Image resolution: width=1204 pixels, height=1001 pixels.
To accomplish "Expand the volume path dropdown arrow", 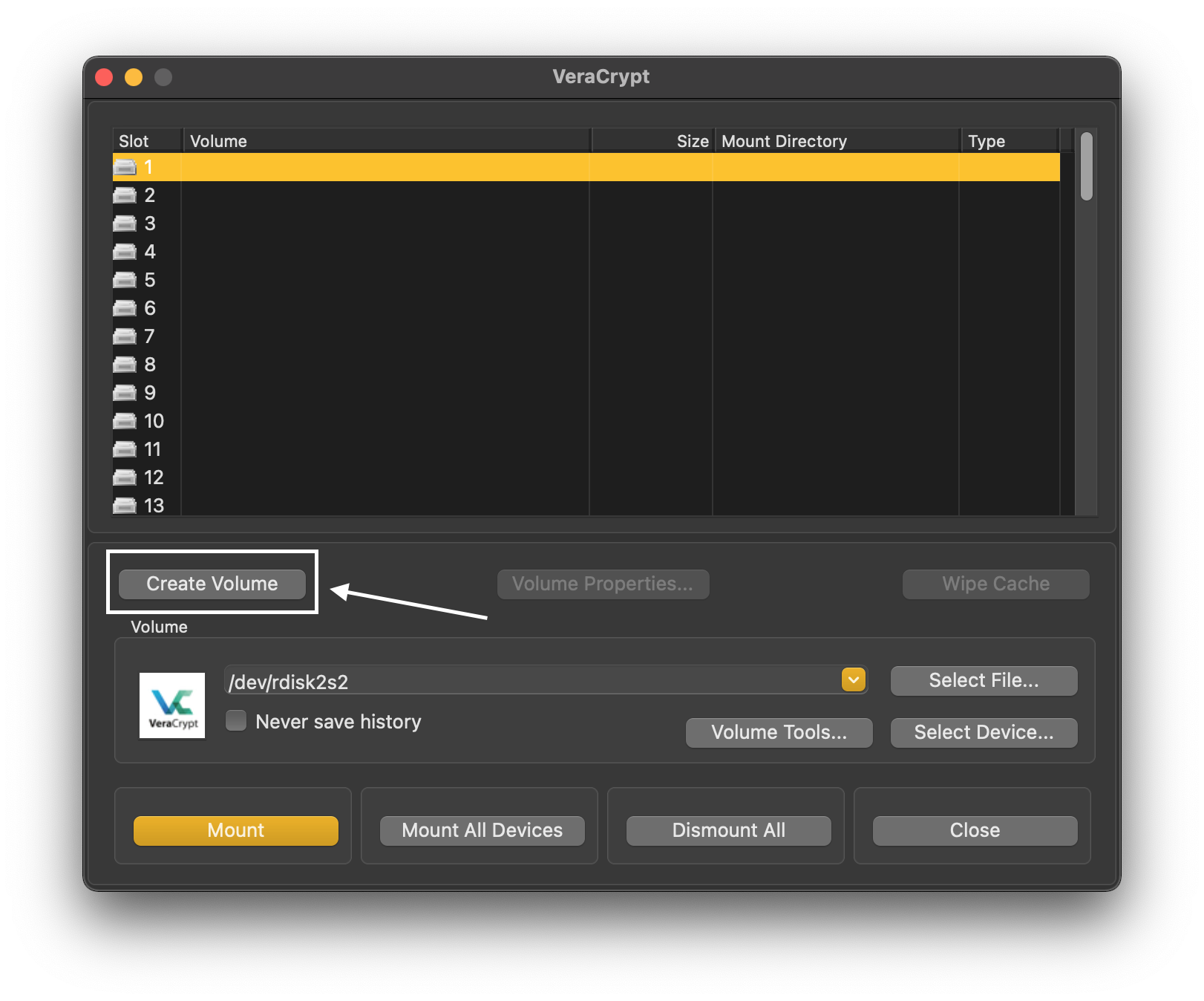I will [x=854, y=680].
